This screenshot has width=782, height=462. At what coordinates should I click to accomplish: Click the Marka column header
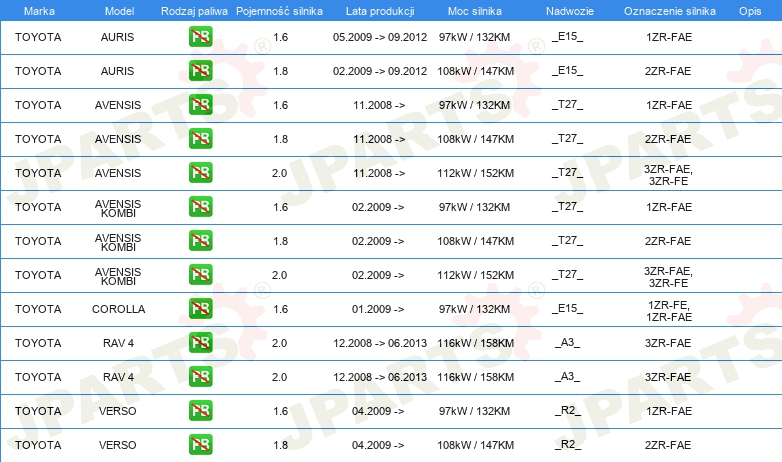click(39, 11)
